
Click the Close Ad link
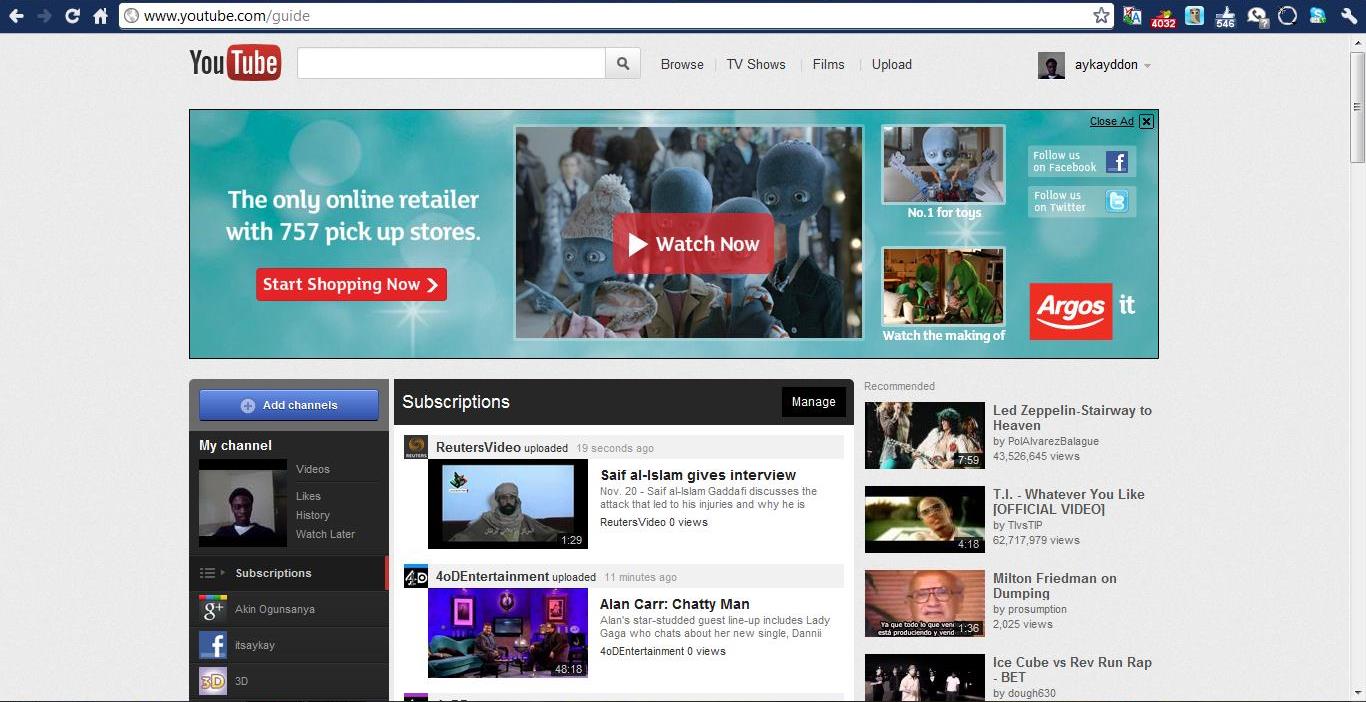click(x=1112, y=121)
